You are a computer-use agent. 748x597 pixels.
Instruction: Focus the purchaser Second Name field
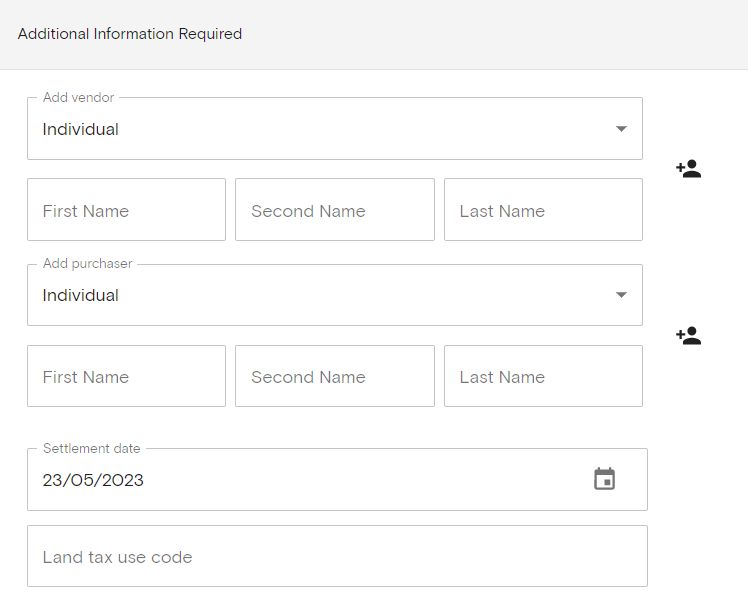(335, 376)
